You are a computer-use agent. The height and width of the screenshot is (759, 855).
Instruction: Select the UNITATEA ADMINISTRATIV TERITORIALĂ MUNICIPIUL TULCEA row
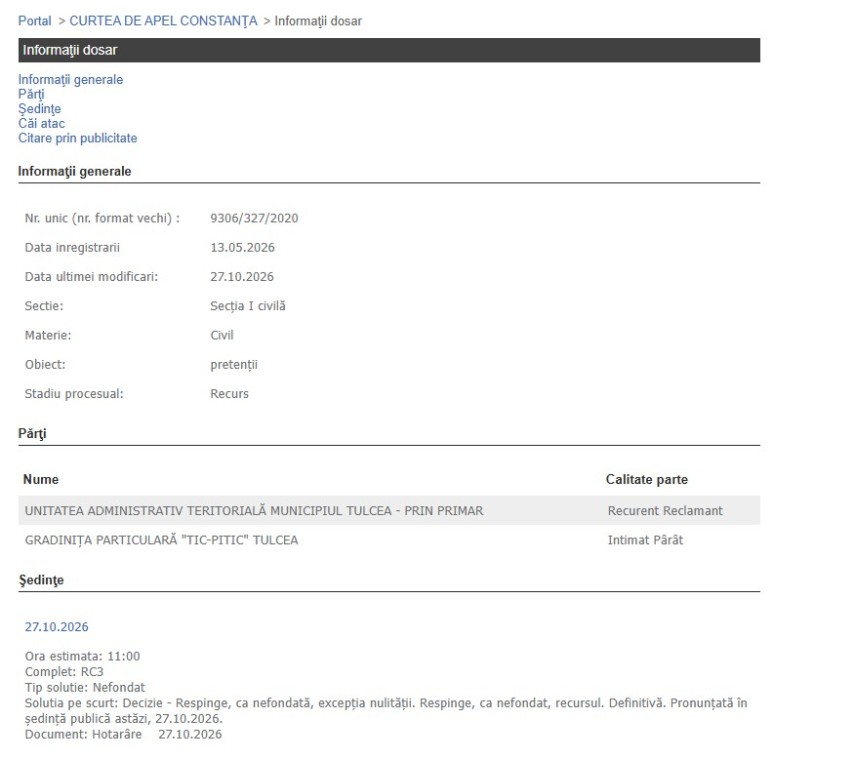pos(389,510)
